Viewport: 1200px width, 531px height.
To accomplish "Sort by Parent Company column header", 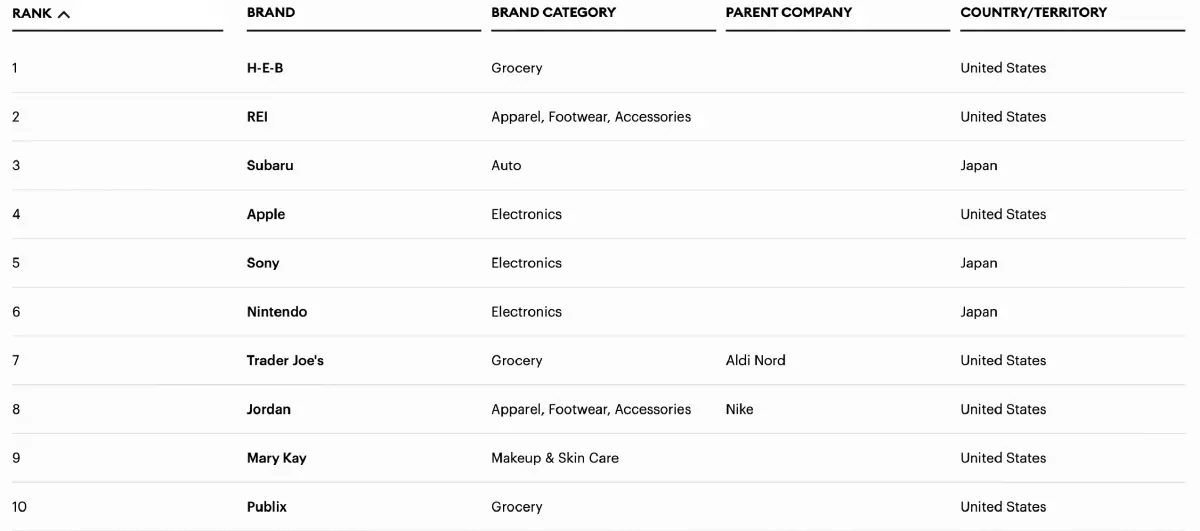I will pos(788,13).
